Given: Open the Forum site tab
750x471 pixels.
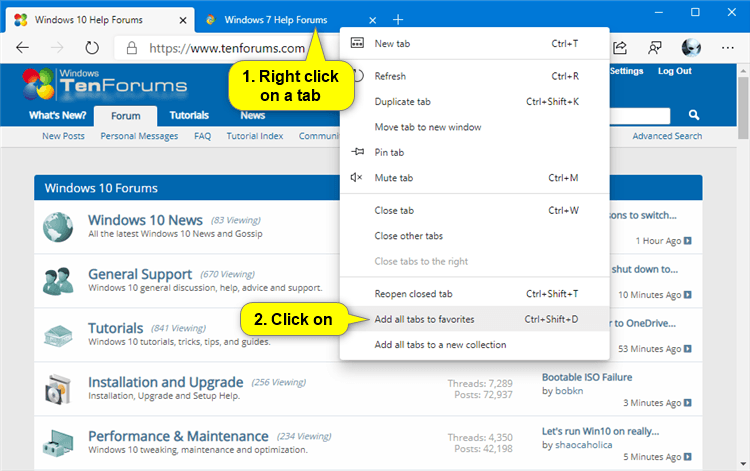Looking at the screenshot, I should coord(126,116).
